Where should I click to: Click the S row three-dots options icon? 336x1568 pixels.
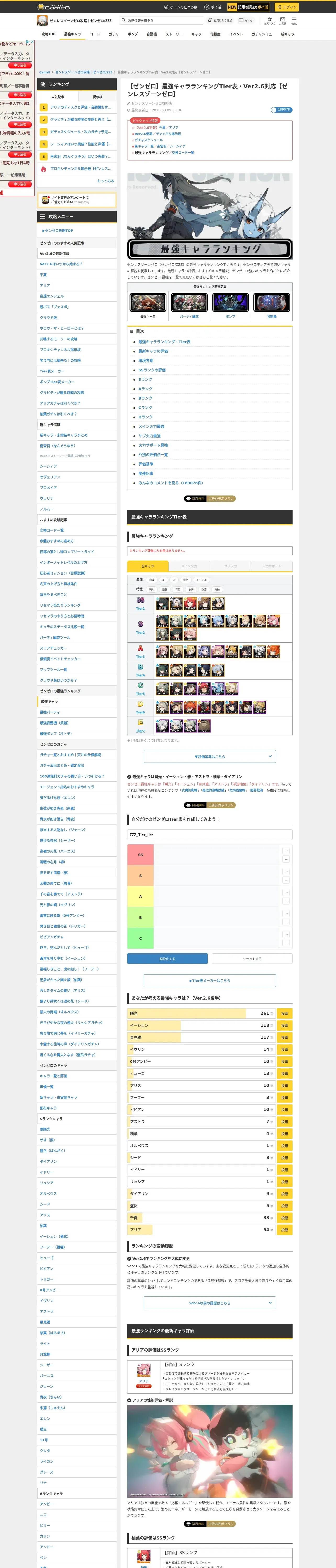click(x=286, y=872)
